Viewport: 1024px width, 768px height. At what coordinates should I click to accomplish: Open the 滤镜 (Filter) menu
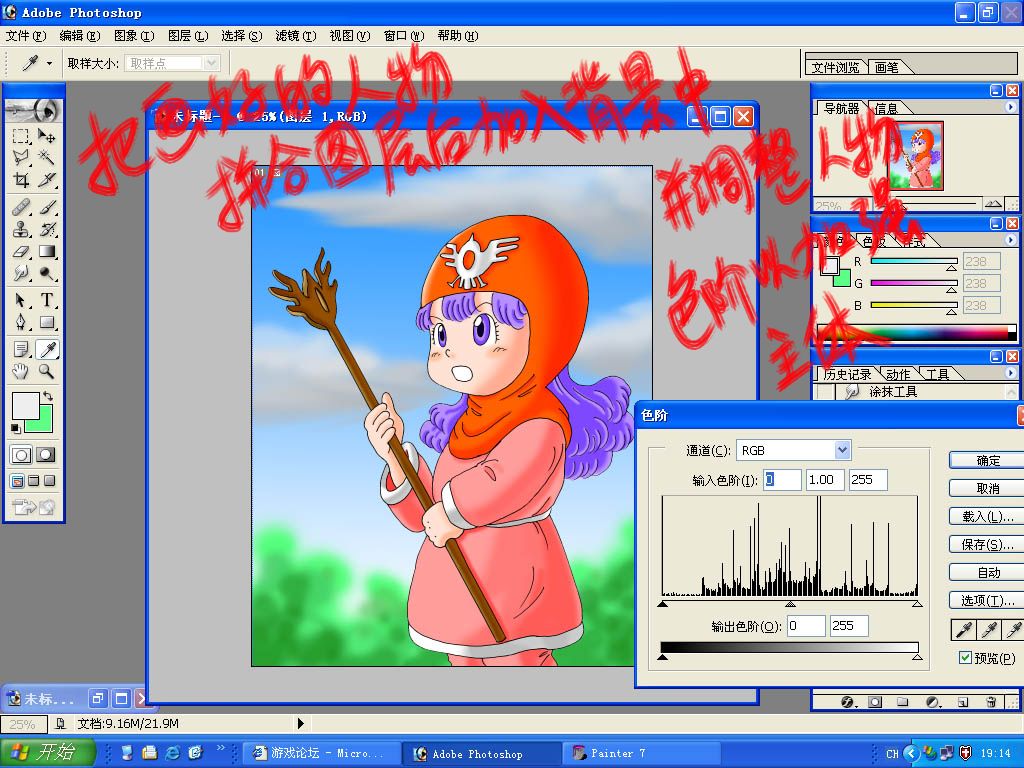[296, 36]
